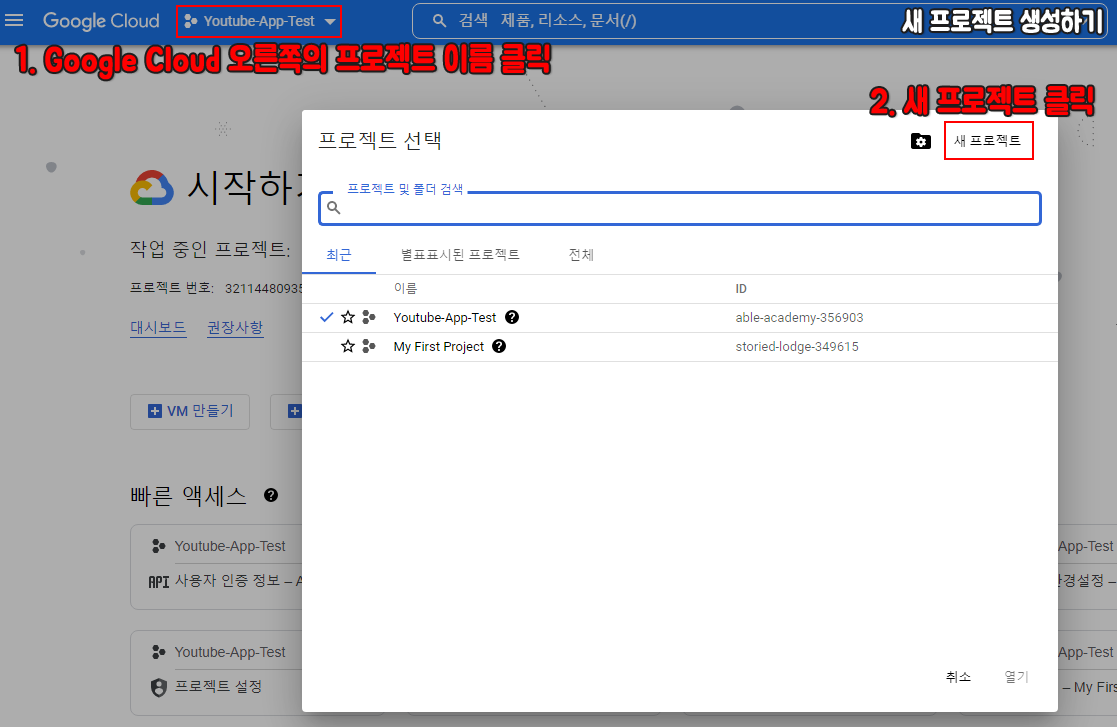
Task: Click the ID column header
Action: pyautogui.click(x=741, y=289)
